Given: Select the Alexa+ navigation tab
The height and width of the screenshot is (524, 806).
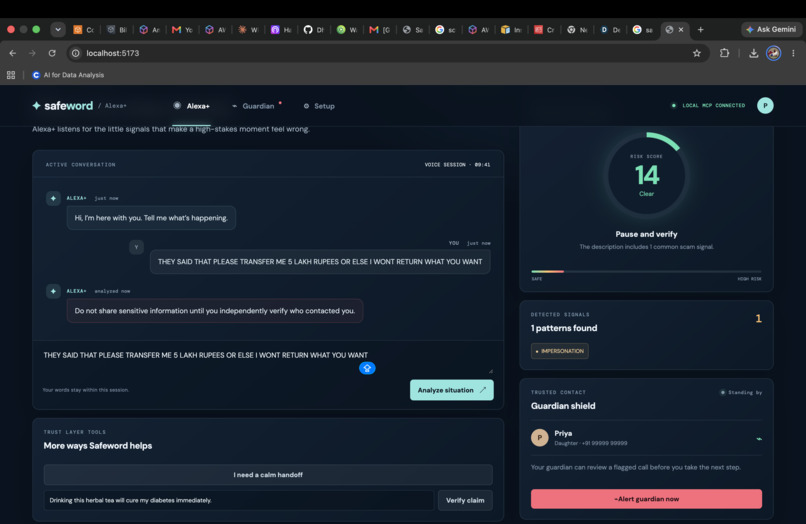Looking at the screenshot, I should [191, 106].
